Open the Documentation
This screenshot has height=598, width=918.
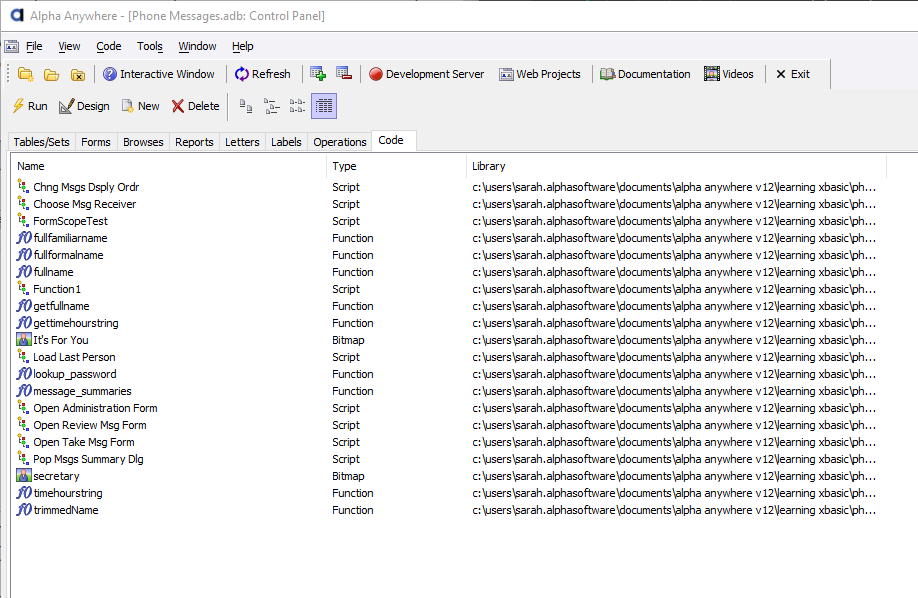[645, 74]
